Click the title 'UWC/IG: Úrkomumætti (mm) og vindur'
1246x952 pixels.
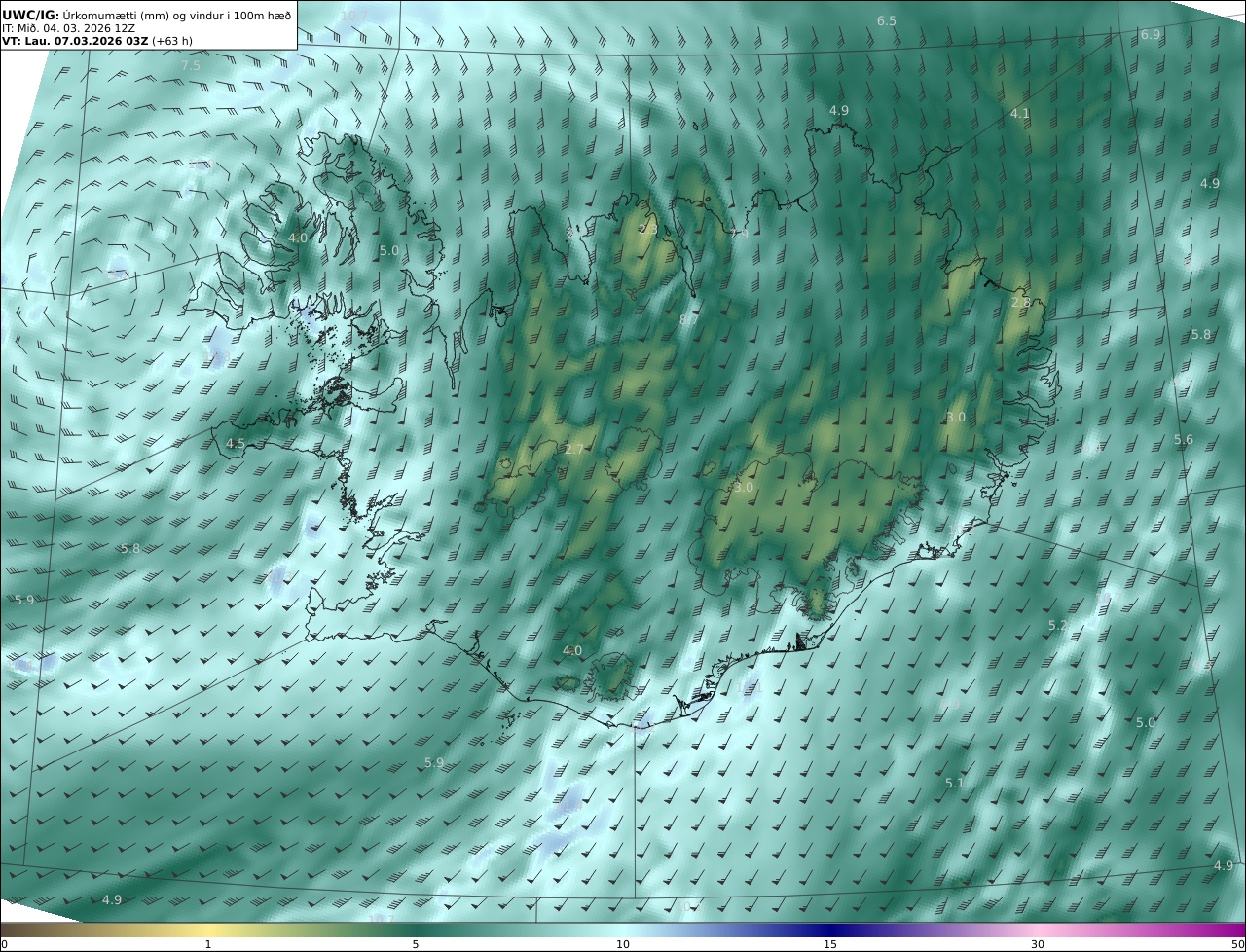coord(146,16)
